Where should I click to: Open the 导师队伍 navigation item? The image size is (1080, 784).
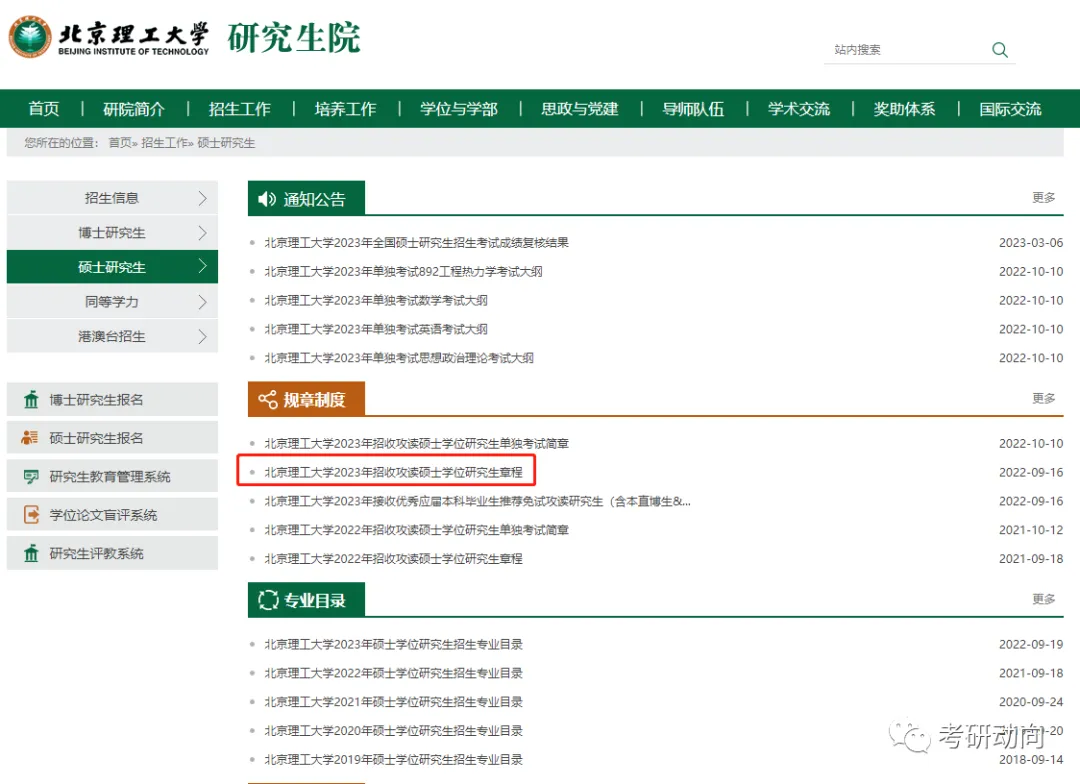(693, 109)
